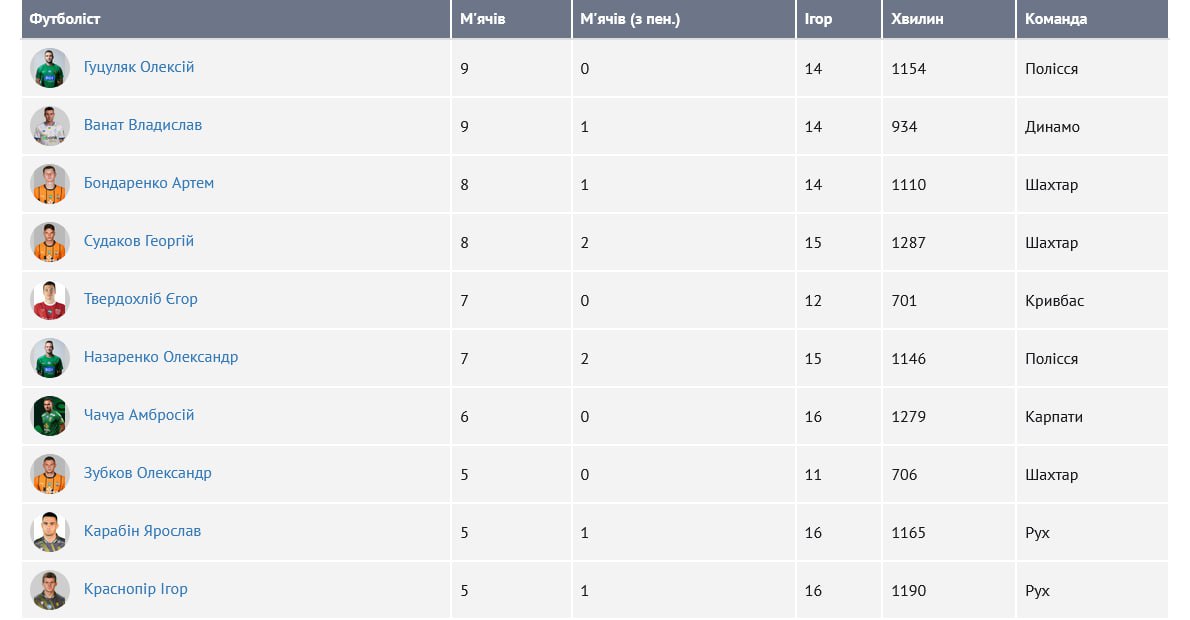Image resolution: width=1190 pixels, height=620 pixels.
Task: Sort table by М'ячів column header
Action: [x=483, y=19]
